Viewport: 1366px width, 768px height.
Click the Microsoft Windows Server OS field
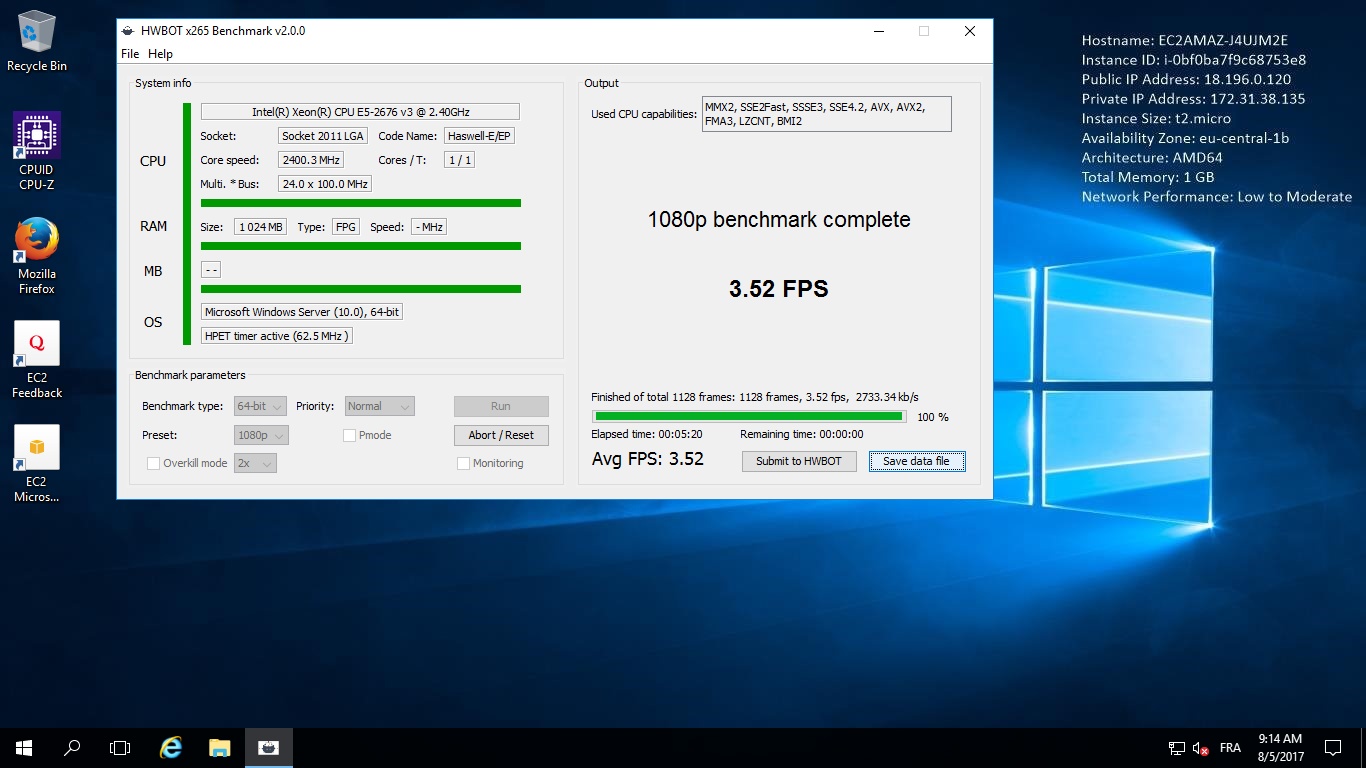click(x=302, y=312)
